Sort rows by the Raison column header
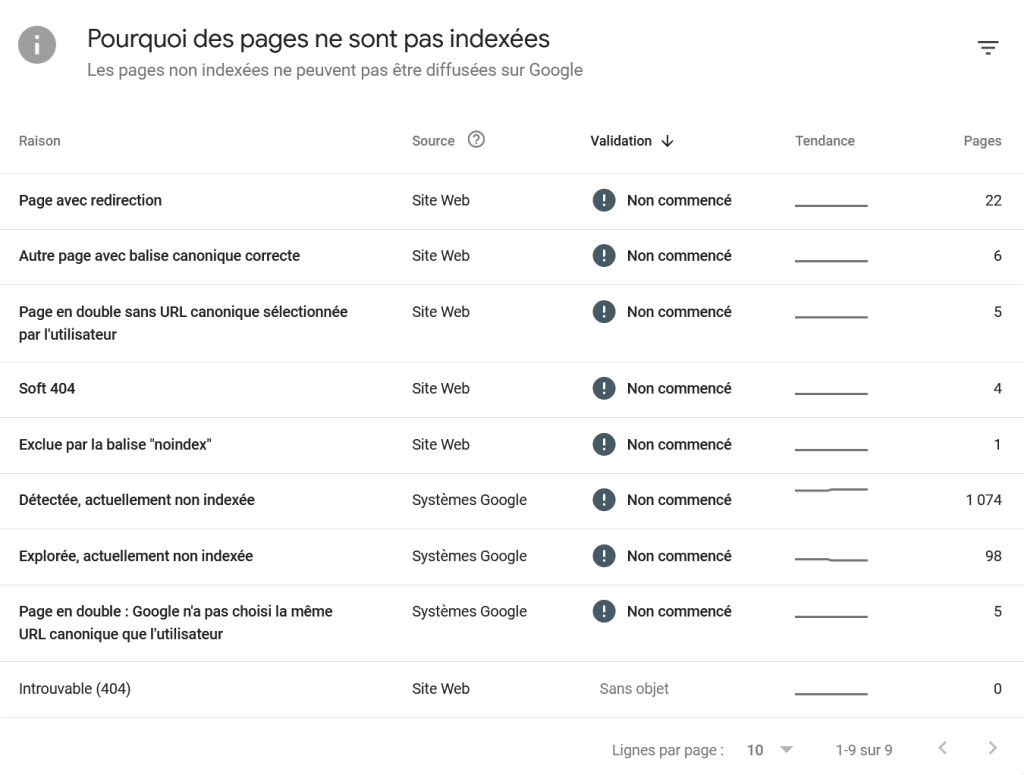This screenshot has height=775, width=1024. [x=39, y=141]
